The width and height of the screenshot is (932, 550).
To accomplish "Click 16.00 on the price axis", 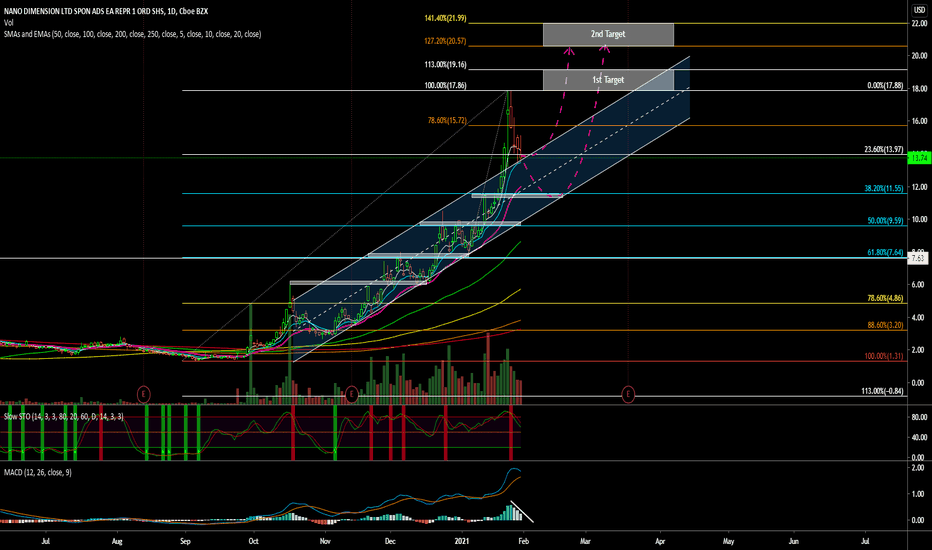I will coord(919,121).
